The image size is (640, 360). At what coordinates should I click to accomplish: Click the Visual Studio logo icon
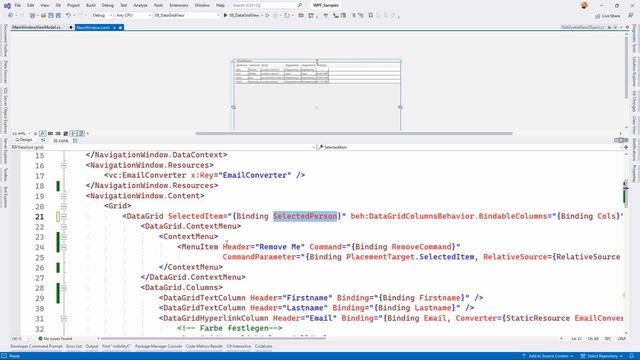[7, 5]
